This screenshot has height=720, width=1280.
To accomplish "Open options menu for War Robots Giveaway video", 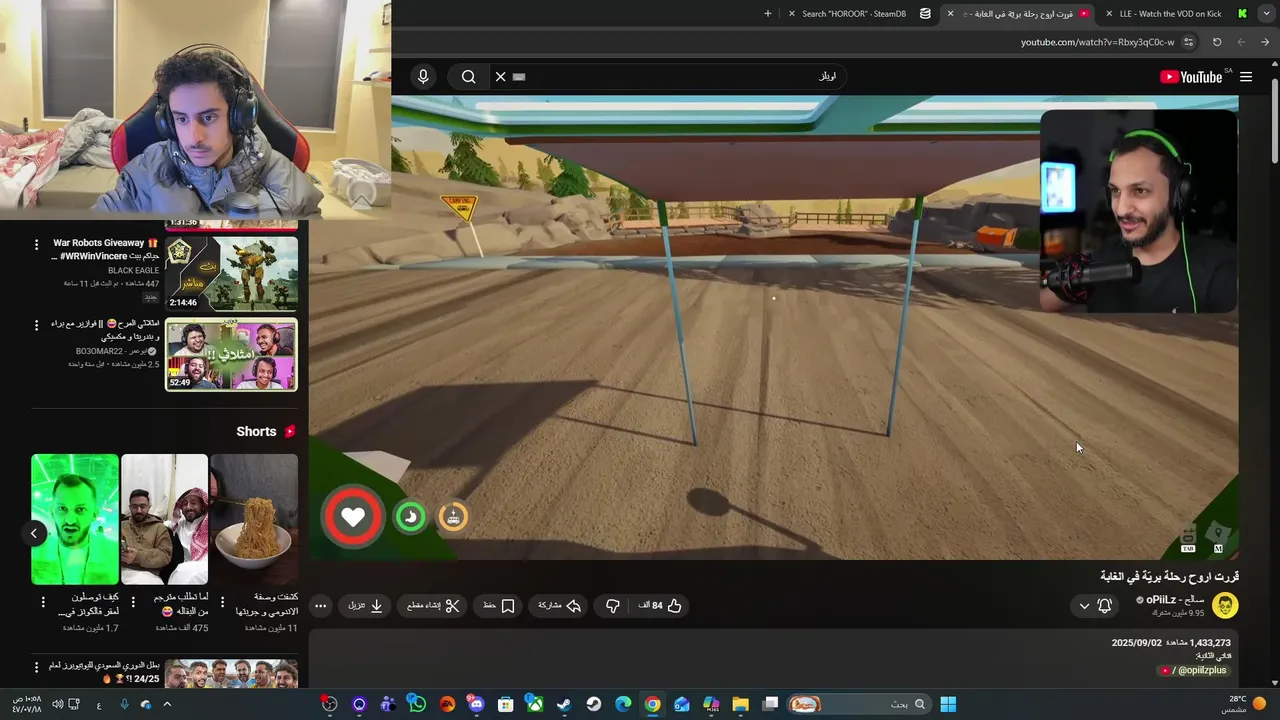I will pyautogui.click(x=37, y=245).
